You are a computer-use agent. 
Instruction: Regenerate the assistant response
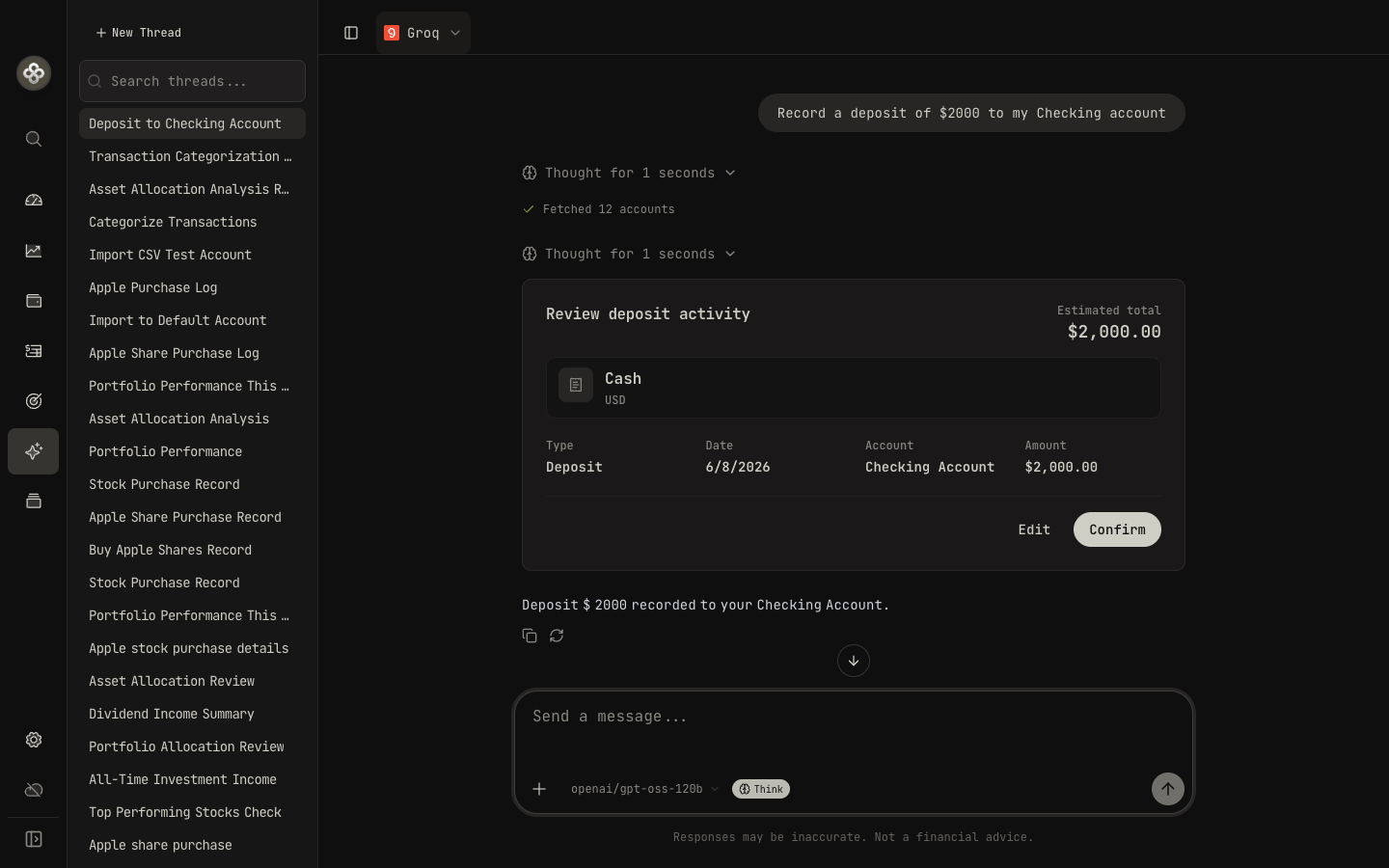coord(557,636)
